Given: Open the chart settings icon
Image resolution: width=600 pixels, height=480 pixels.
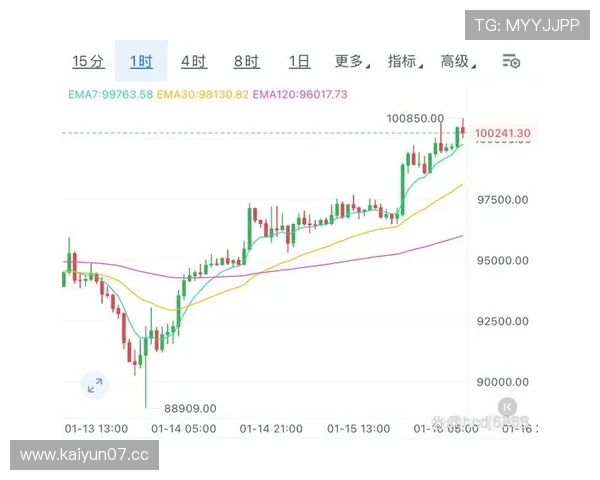Looking at the screenshot, I should (x=511, y=61).
